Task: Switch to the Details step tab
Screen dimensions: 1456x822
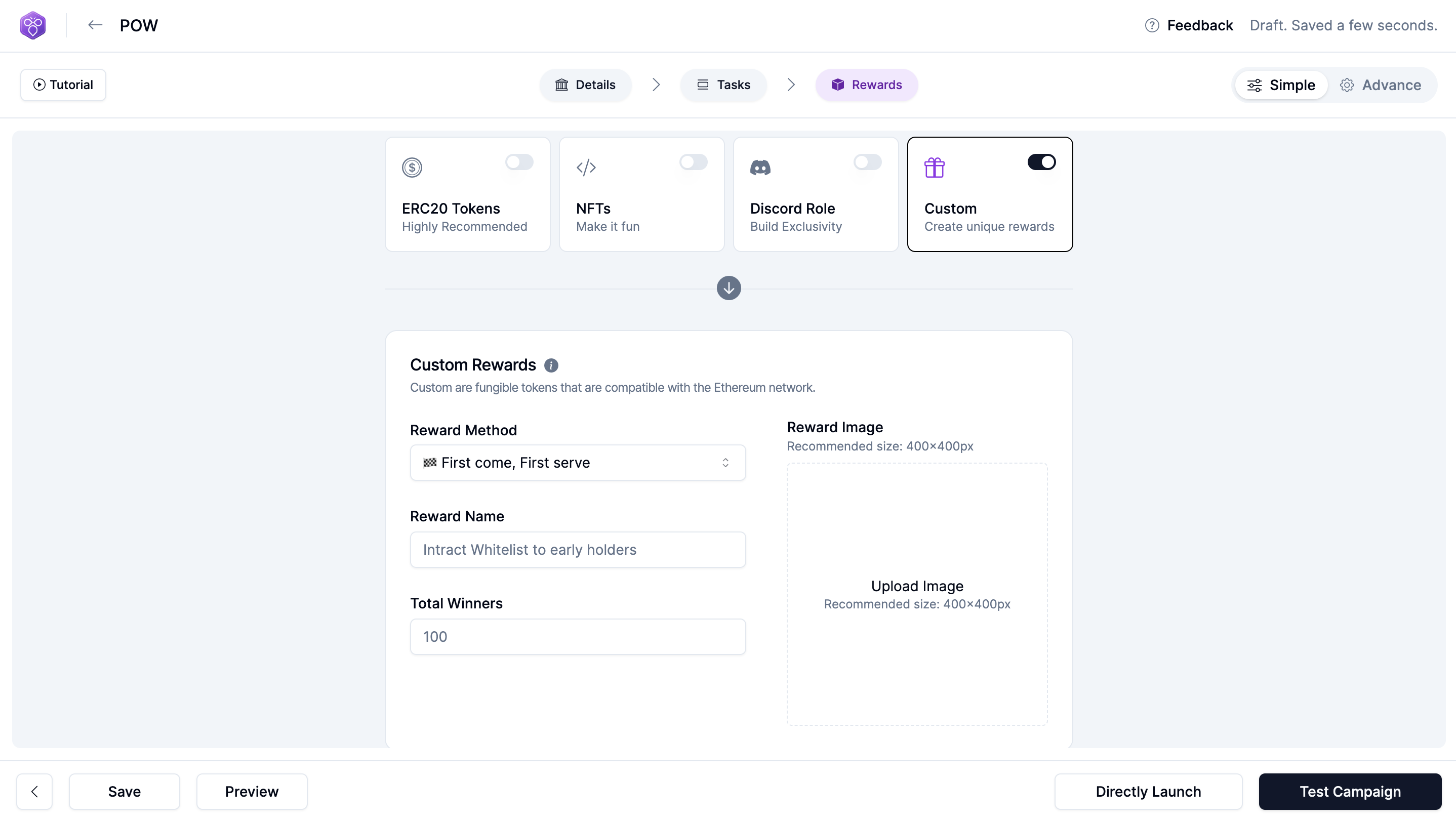Action: tap(585, 85)
